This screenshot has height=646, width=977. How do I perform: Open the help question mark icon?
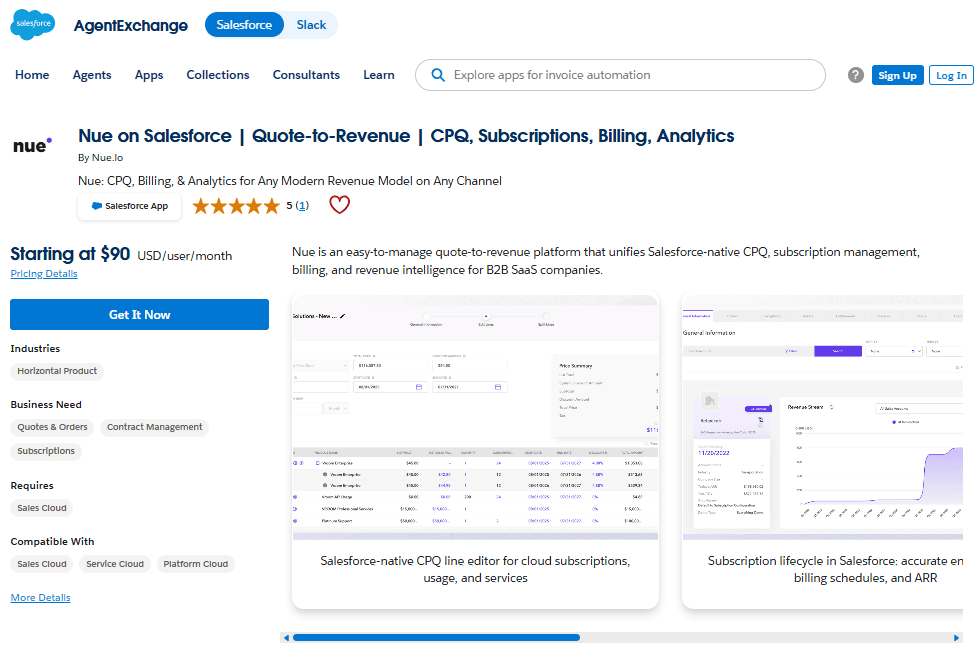click(x=855, y=75)
